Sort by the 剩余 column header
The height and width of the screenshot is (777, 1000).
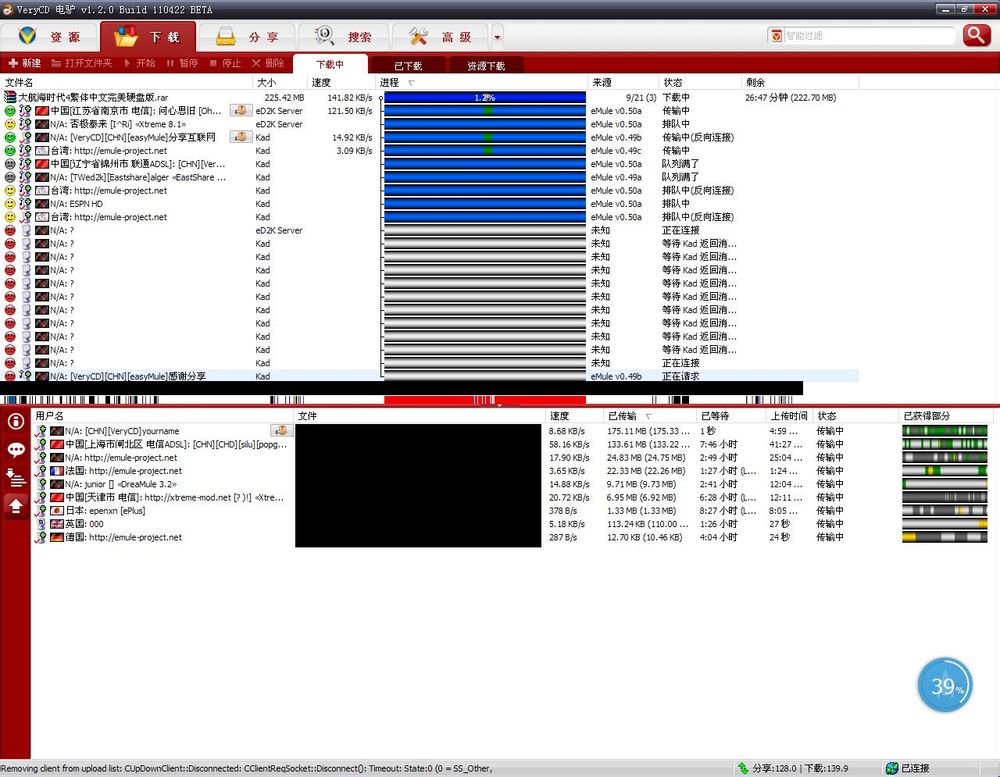click(x=800, y=82)
